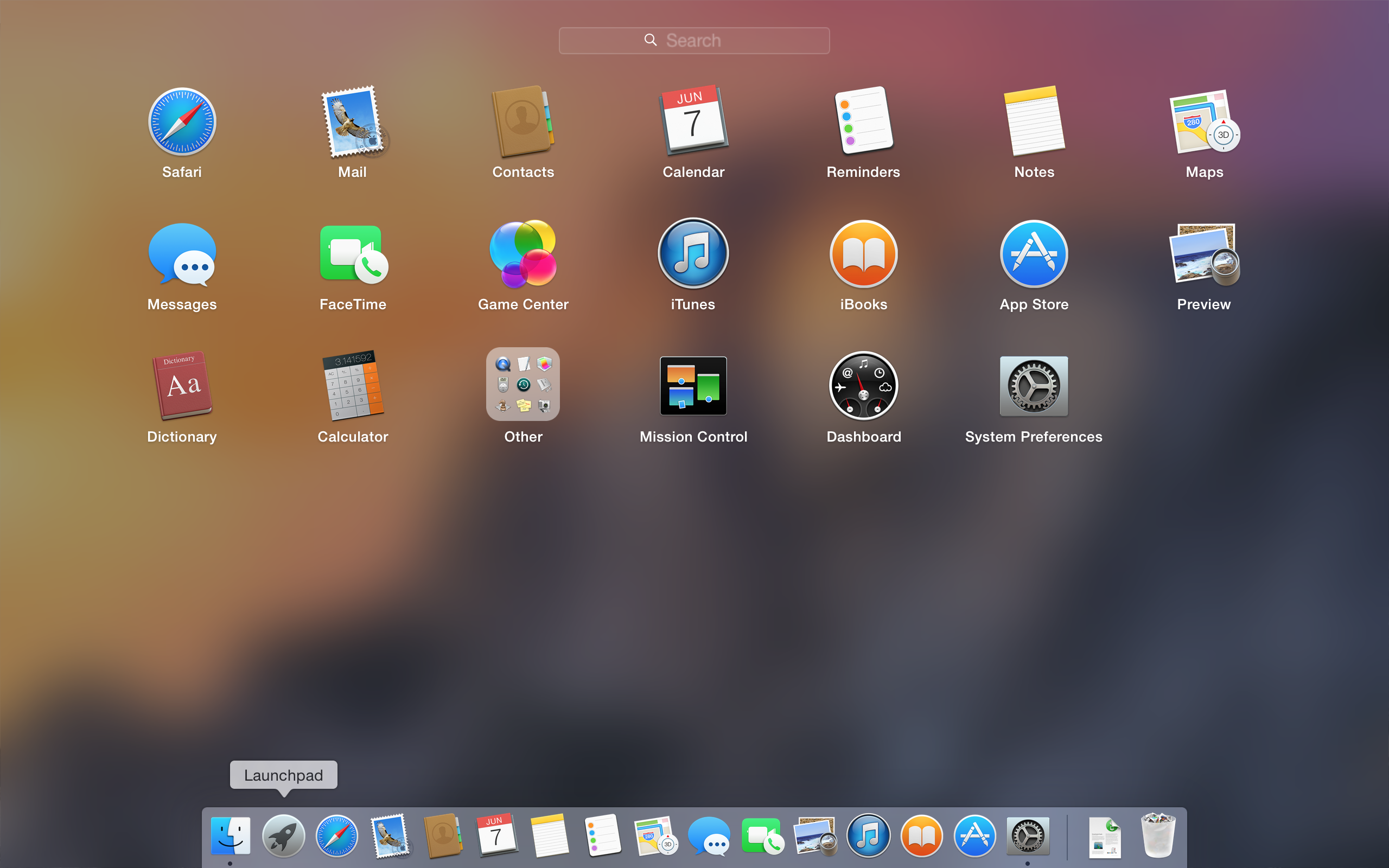The width and height of the screenshot is (1389, 868).
Task: Open App Store from the Dock
Action: [974, 835]
